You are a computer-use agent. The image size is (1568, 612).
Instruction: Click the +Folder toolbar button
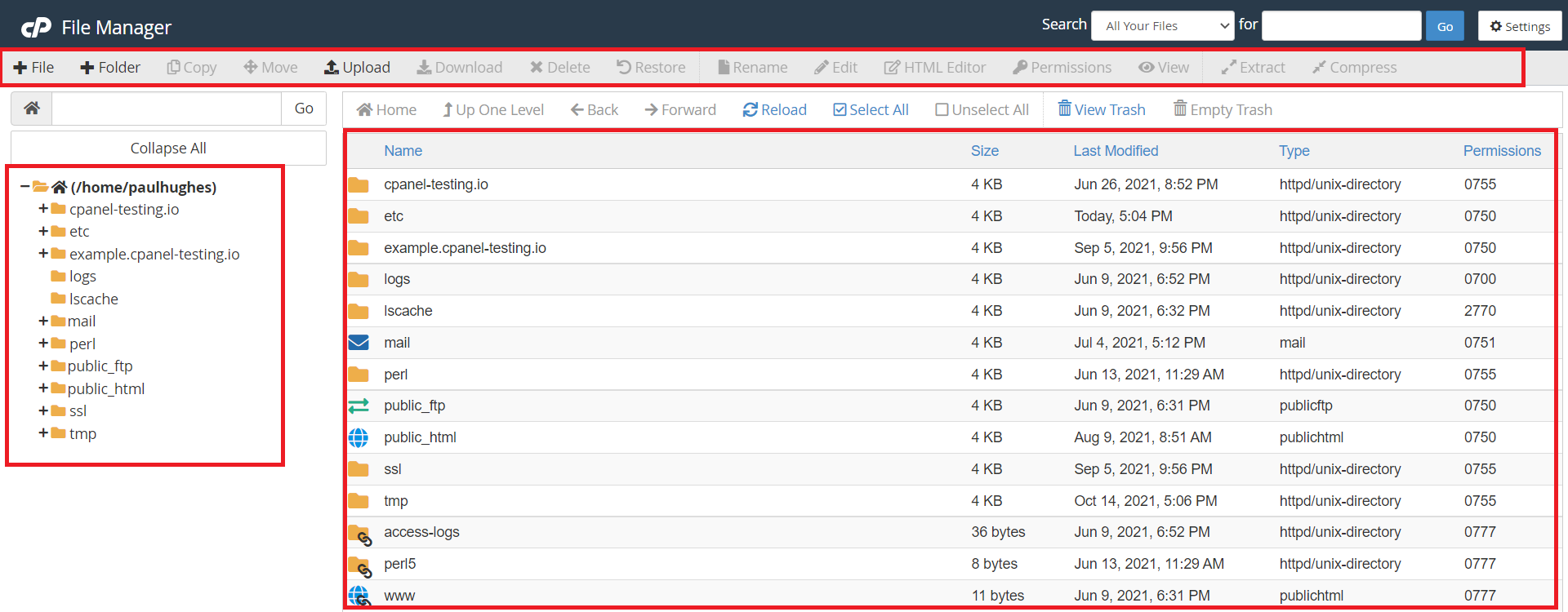(110, 68)
